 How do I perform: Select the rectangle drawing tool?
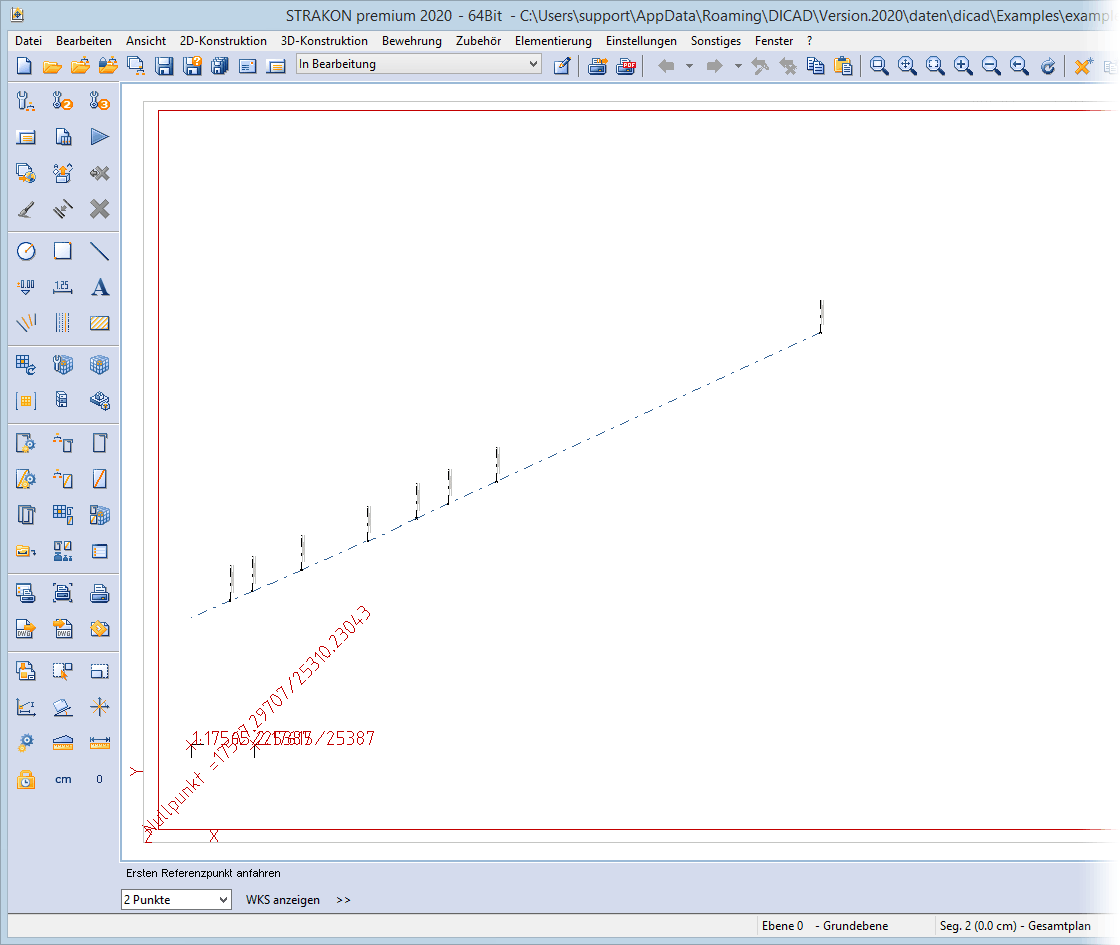coord(63,251)
